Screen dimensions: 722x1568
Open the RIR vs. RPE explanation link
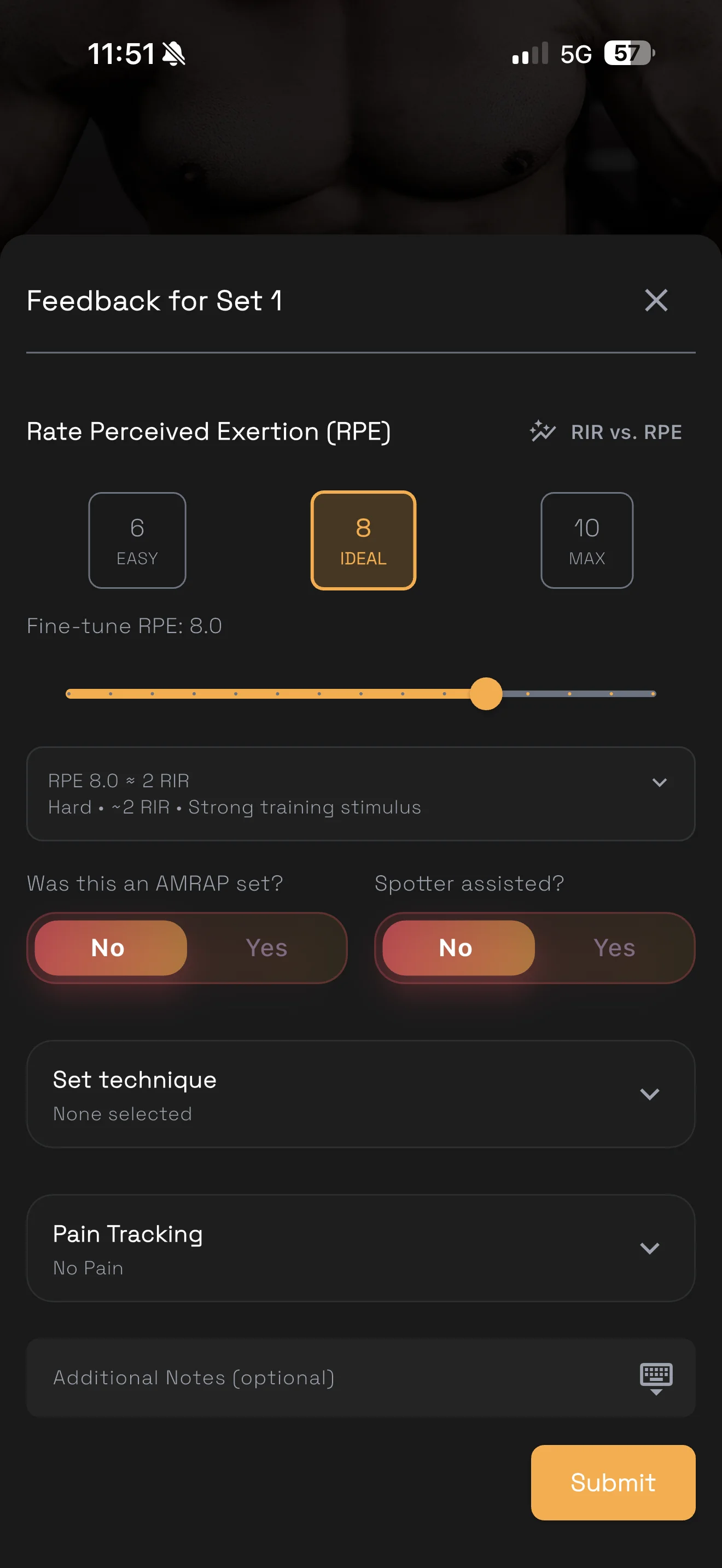pos(626,431)
